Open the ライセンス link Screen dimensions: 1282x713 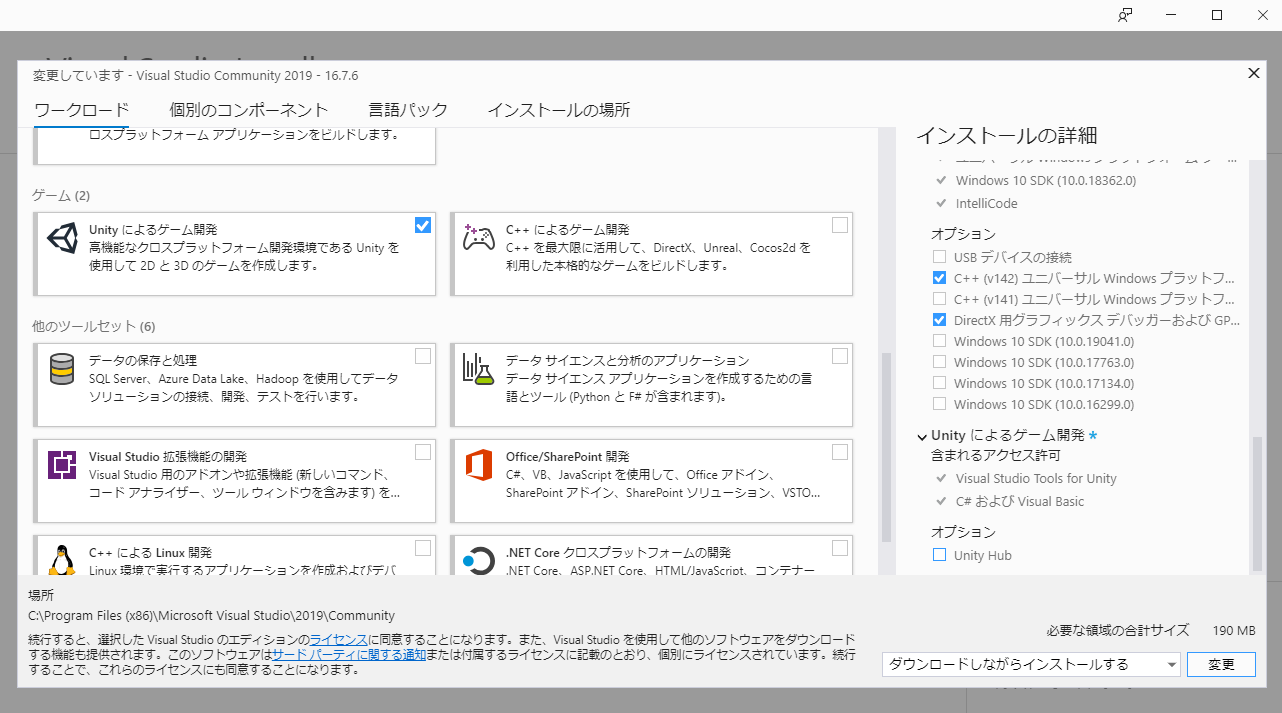[x=338, y=639]
